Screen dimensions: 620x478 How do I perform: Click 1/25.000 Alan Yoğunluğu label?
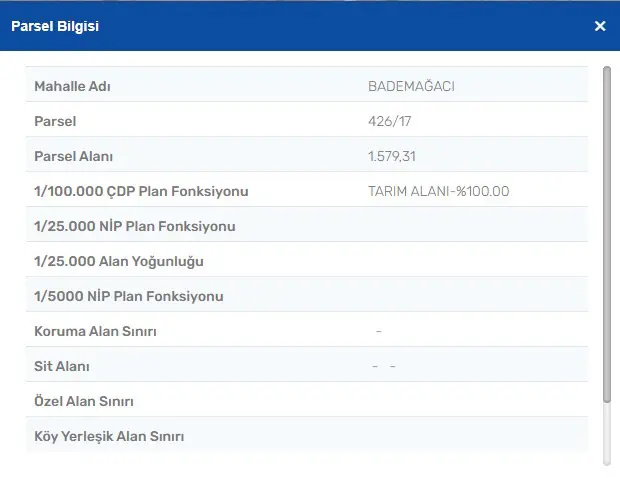tap(119, 261)
